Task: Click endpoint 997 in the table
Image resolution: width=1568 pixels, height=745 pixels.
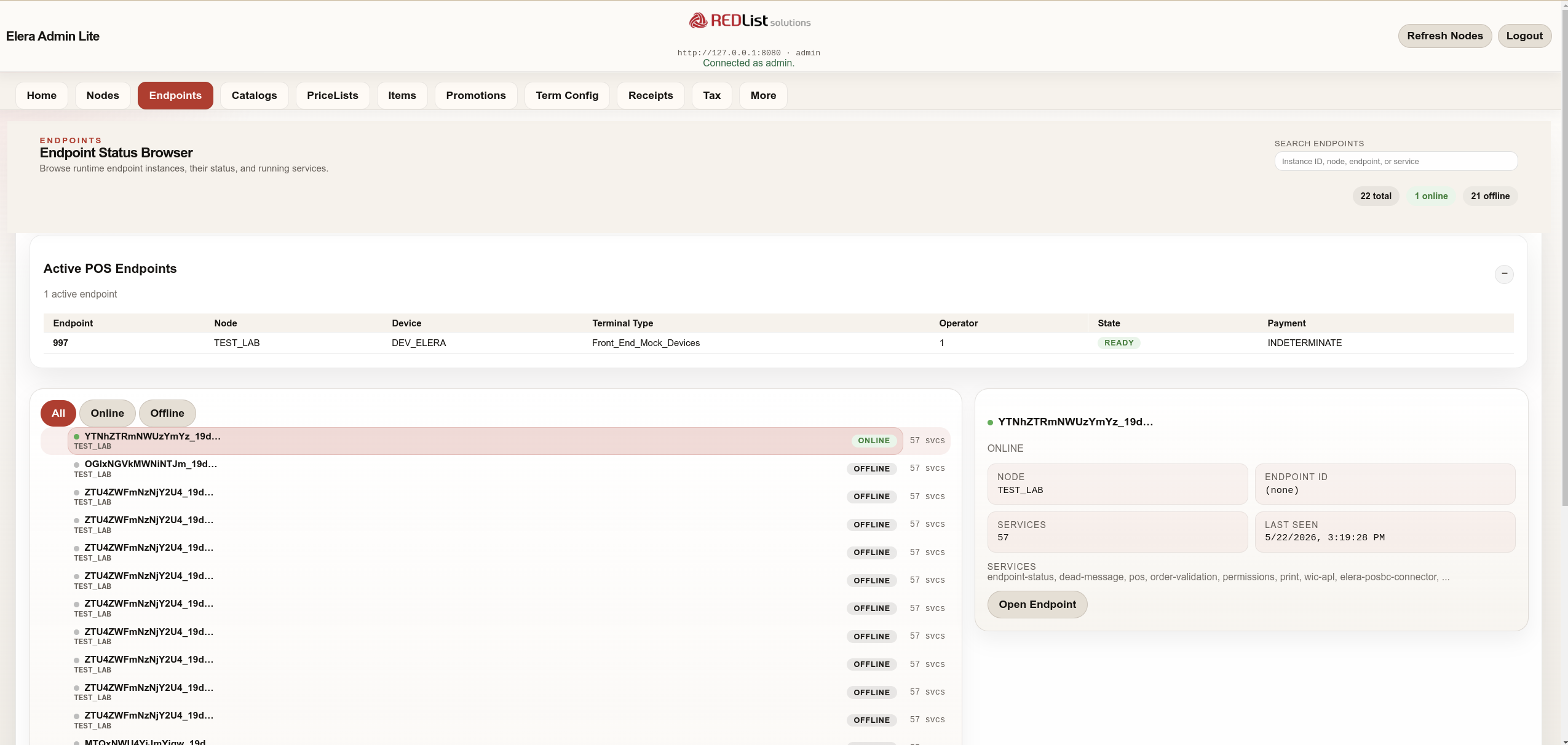Action: pos(60,343)
